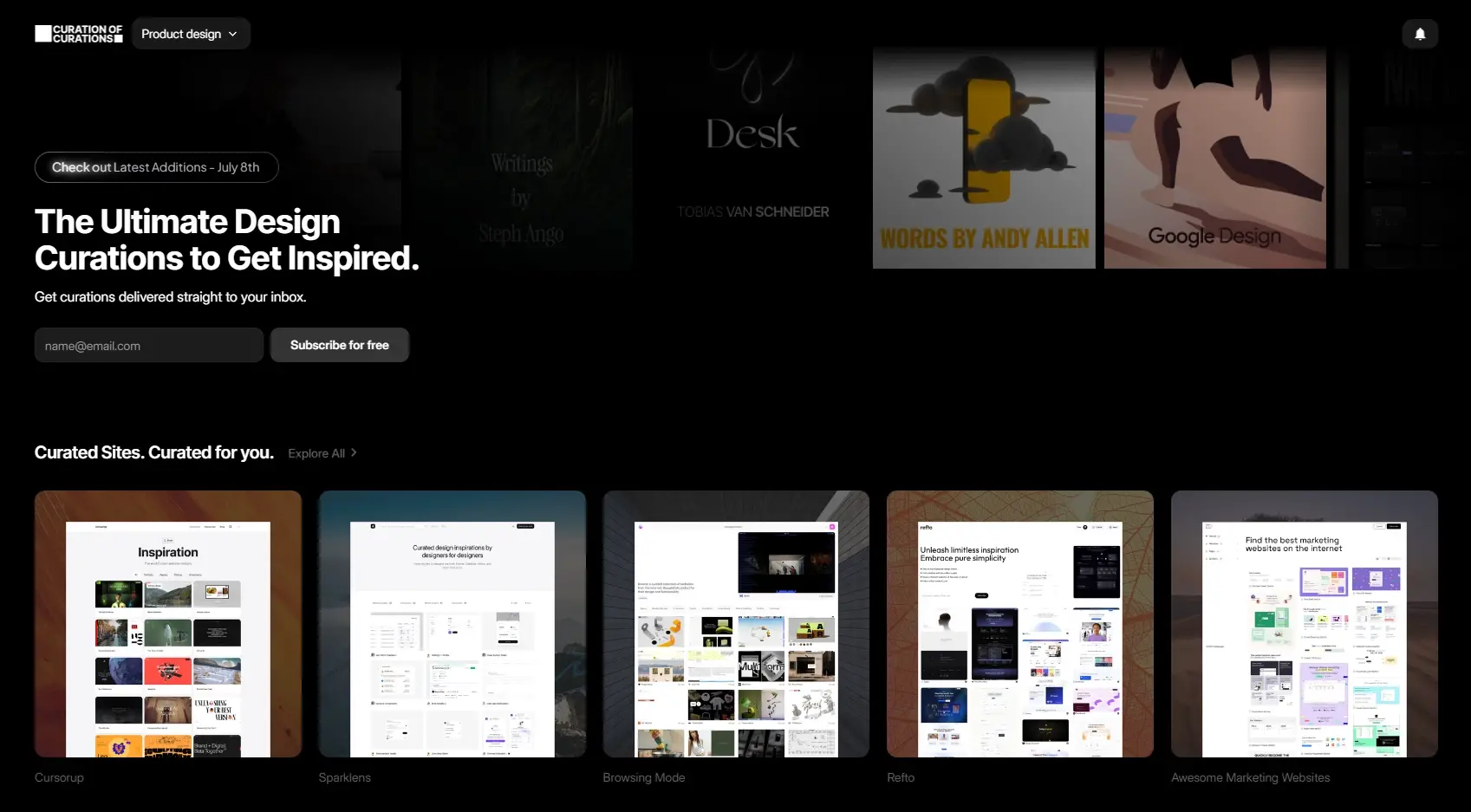Viewport: 1471px width, 812px height.
Task: Focus the name@email.com input field
Action: 149,345
